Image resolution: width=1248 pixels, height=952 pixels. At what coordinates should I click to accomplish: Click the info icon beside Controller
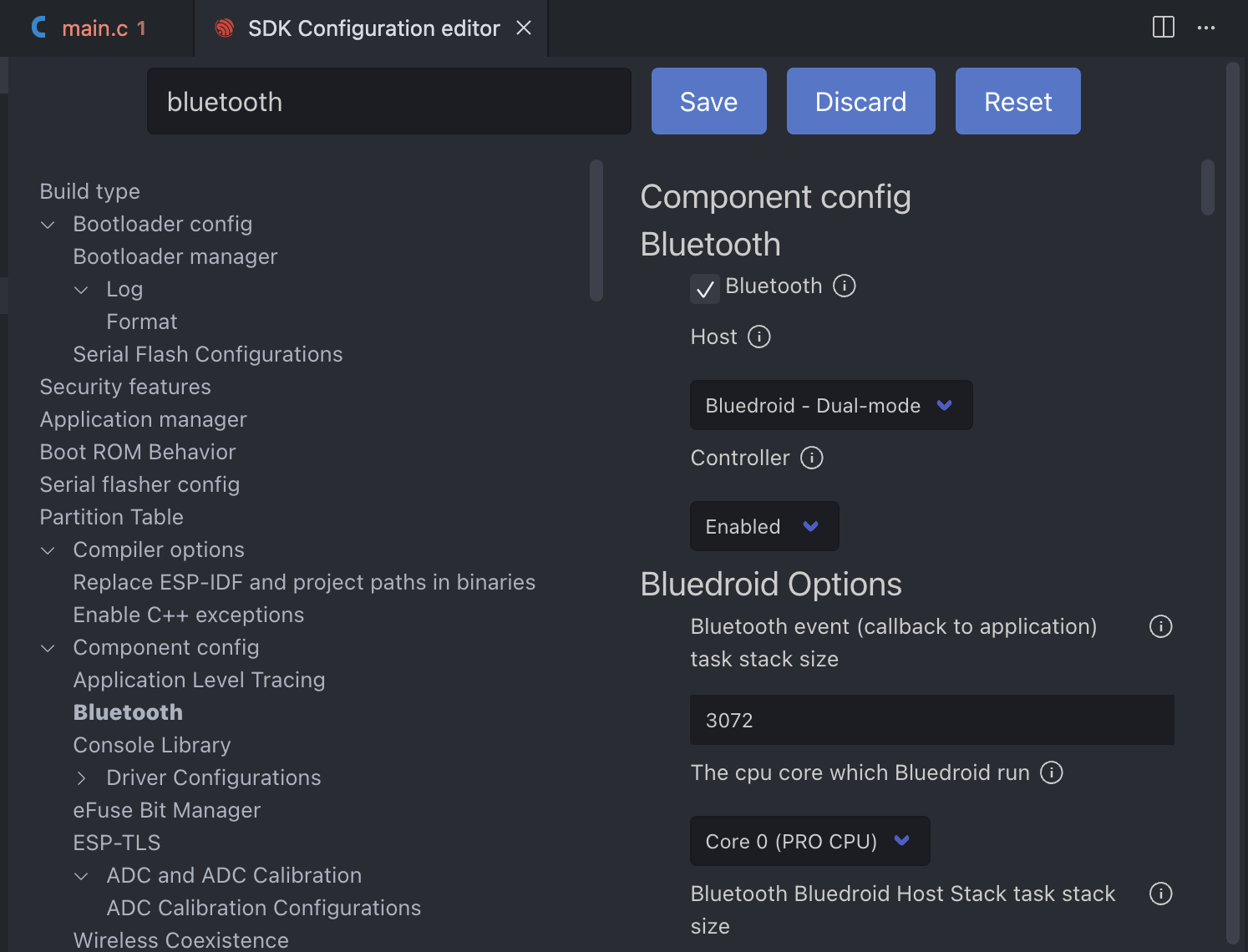(812, 458)
